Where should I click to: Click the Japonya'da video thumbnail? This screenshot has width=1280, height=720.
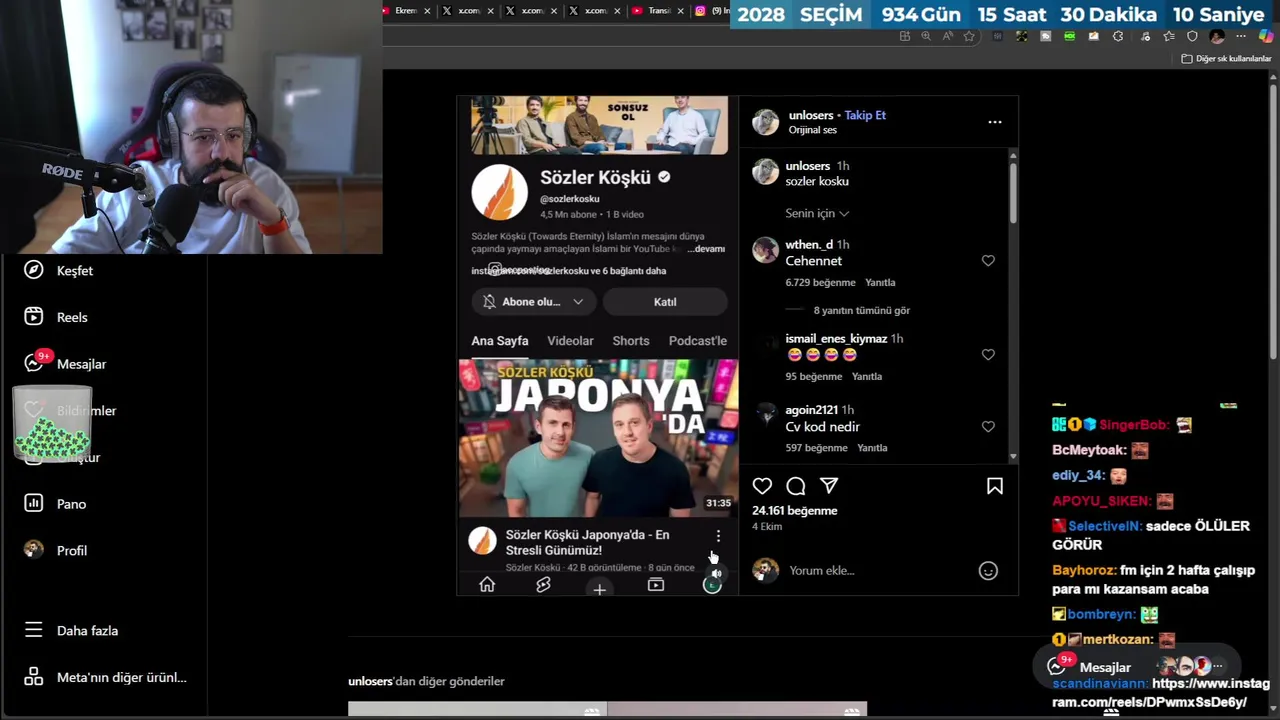click(598, 438)
